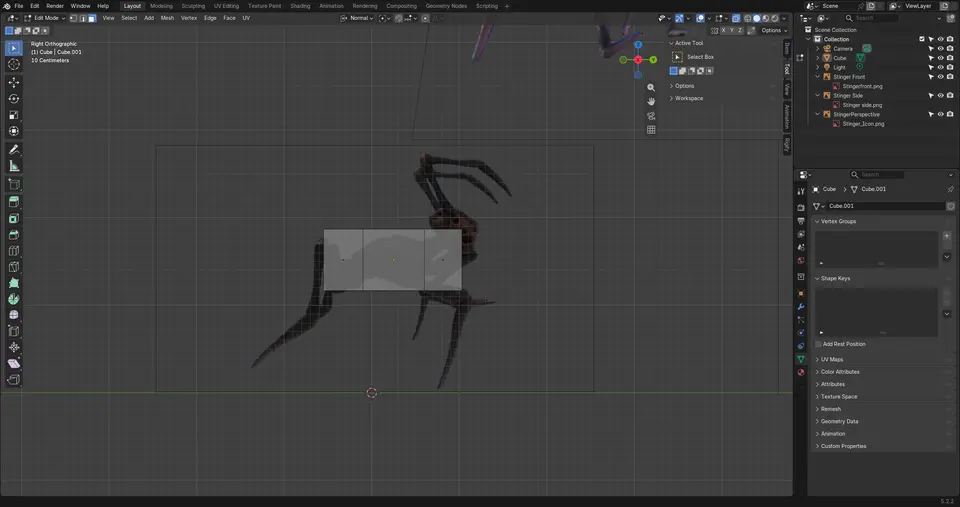Viewport: 960px width, 507px height.
Task: Hide Cube with its eye icon
Action: (x=940, y=58)
